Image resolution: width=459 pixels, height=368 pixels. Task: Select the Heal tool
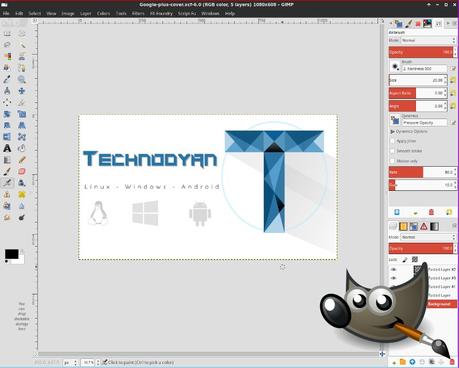point(22,194)
